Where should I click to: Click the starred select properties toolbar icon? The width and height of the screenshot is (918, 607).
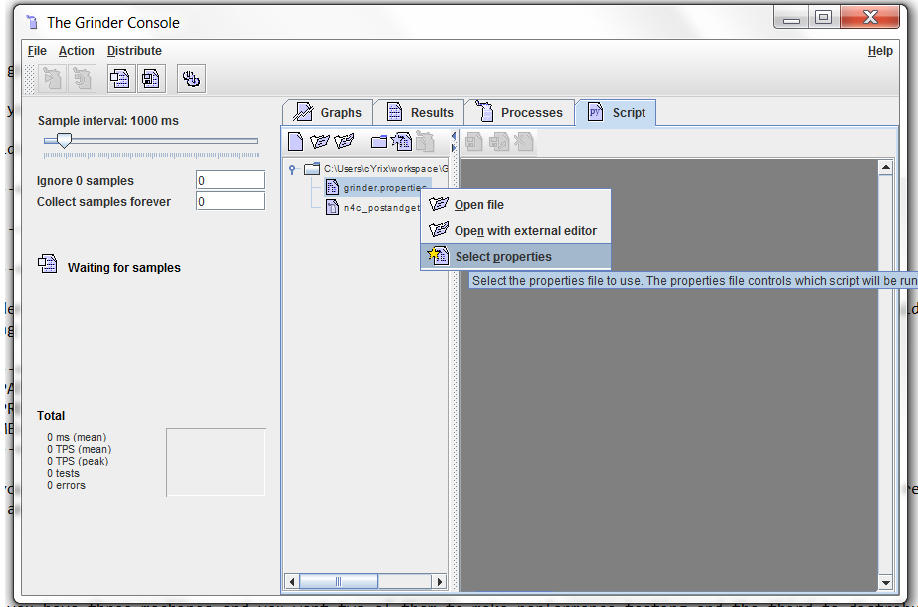coord(402,142)
